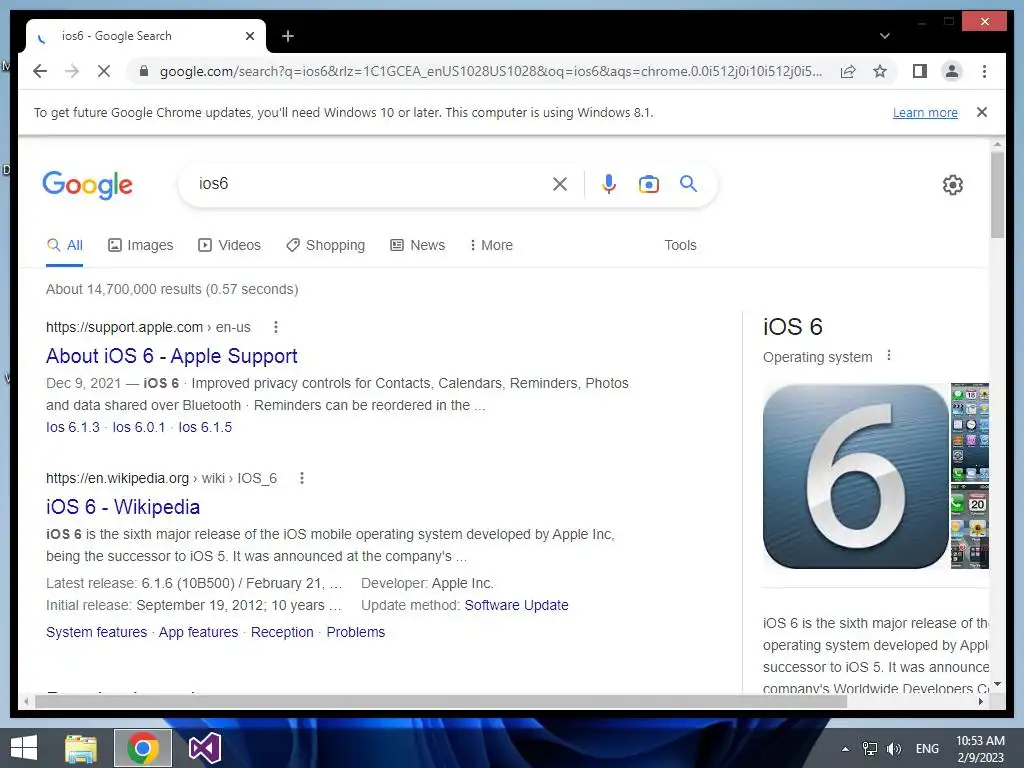Open iOS 6 home screen screenshot thumbnail
1024x768 pixels.
coord(970,433)
